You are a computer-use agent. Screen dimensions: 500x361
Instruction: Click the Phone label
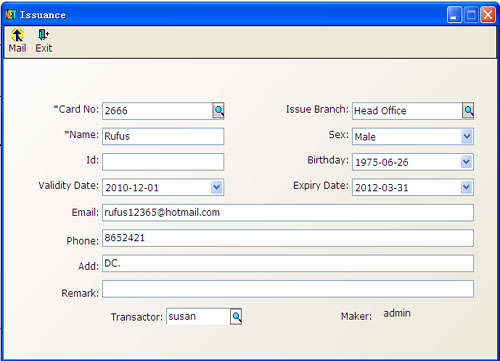click(83, 240)
